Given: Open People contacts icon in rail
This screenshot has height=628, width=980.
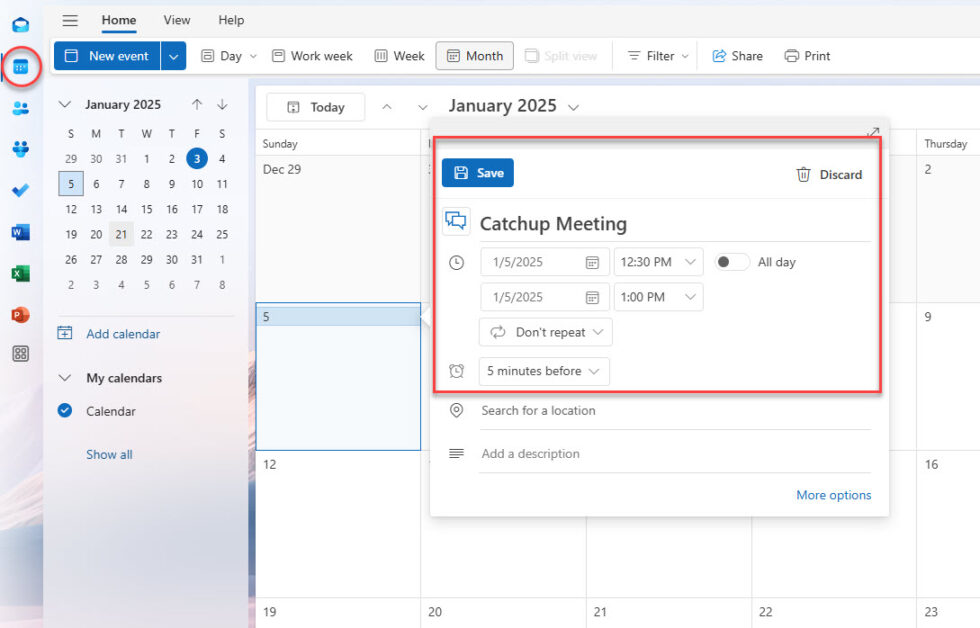Looking at the screenshot, I should [x=21, y=108].
